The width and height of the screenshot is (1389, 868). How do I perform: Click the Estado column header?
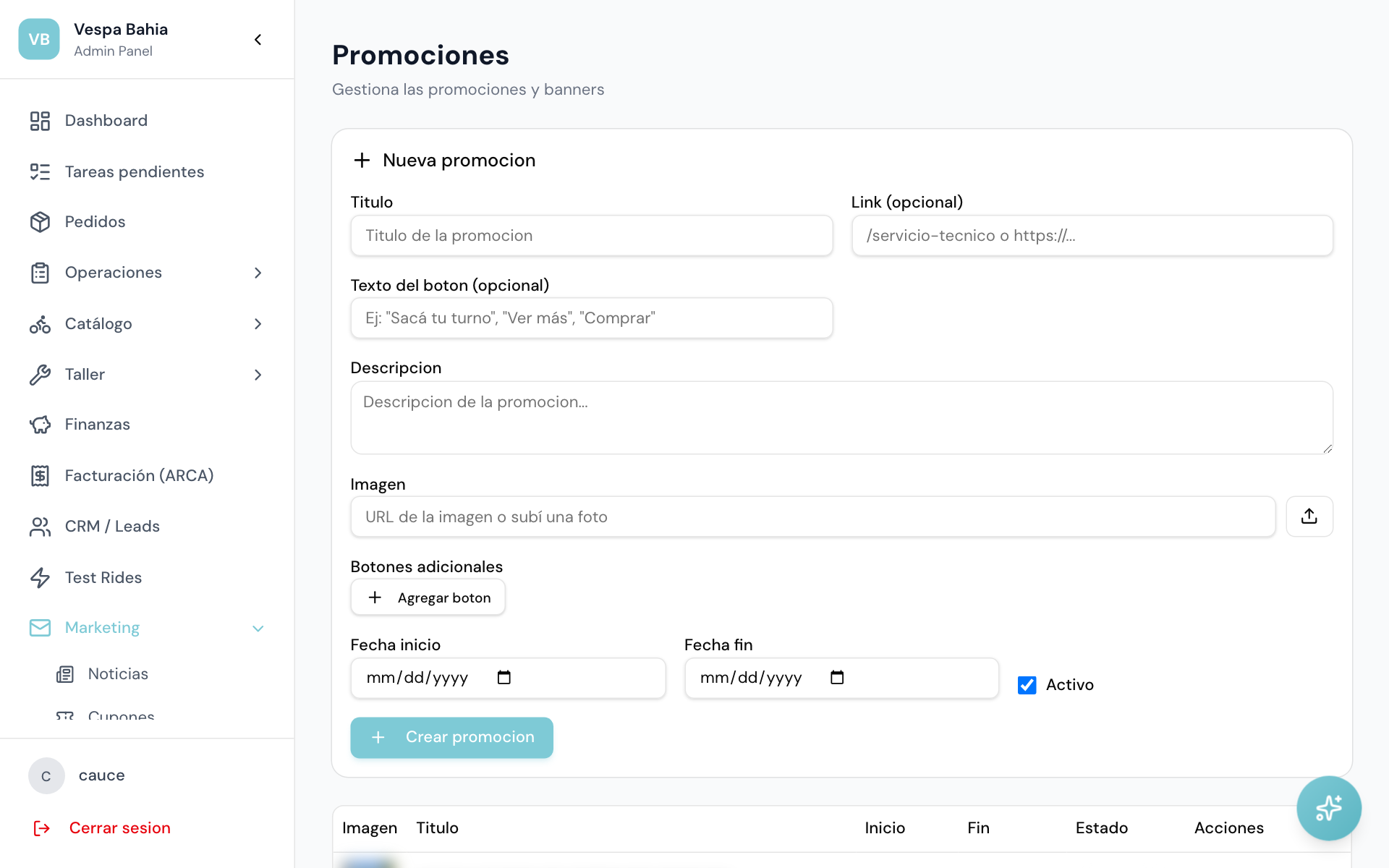tap(1101, 828)
